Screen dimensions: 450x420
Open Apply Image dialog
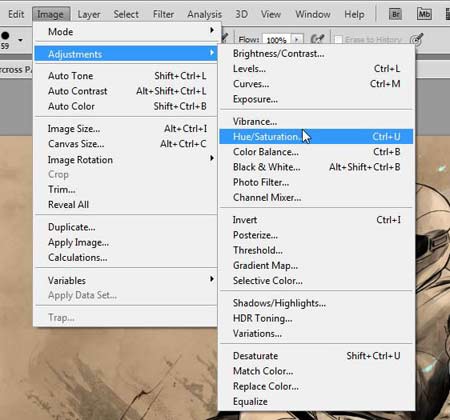pos(126,242)
